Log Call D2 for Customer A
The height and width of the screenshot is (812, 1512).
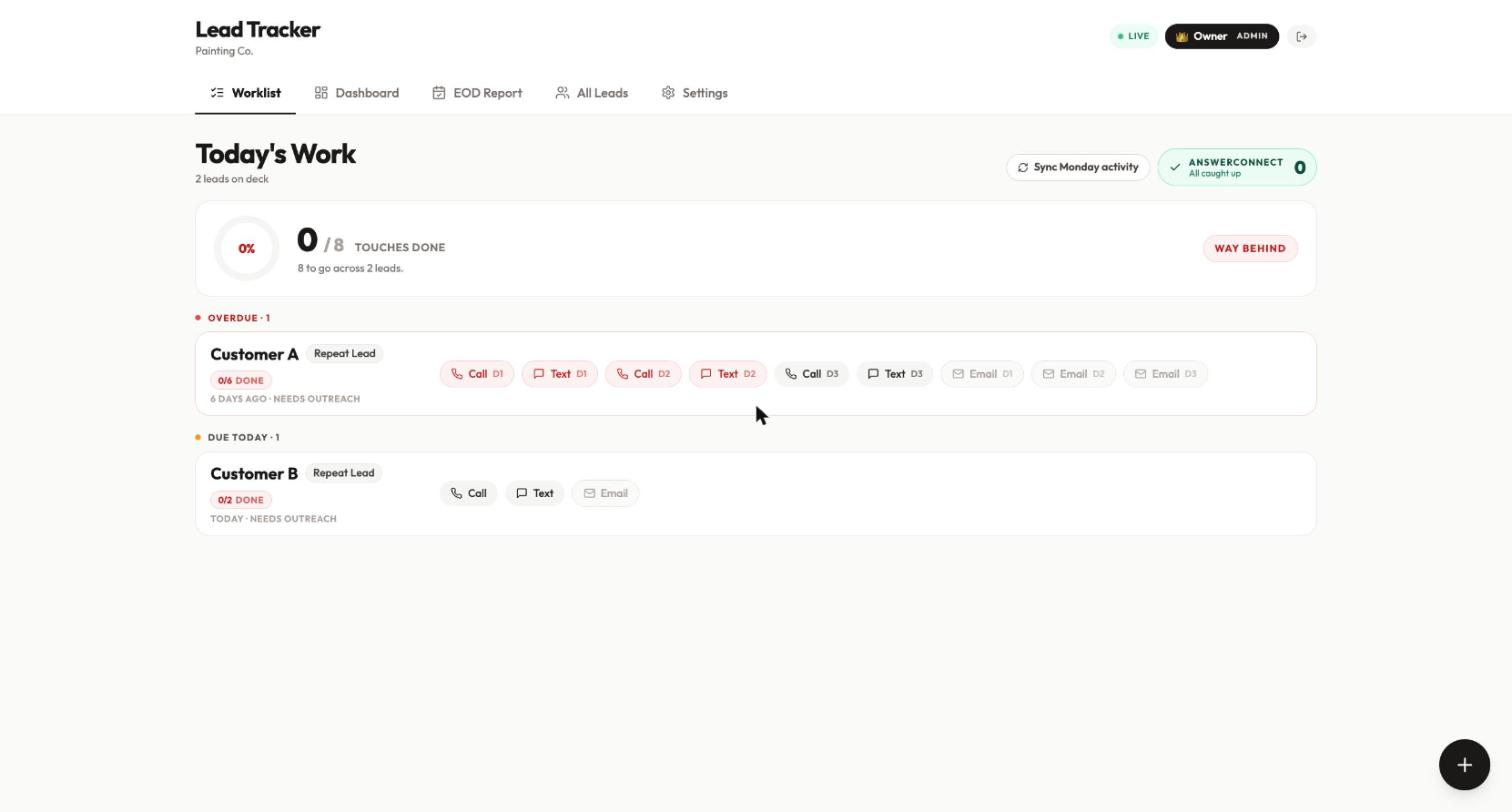[x=643, y=374]
